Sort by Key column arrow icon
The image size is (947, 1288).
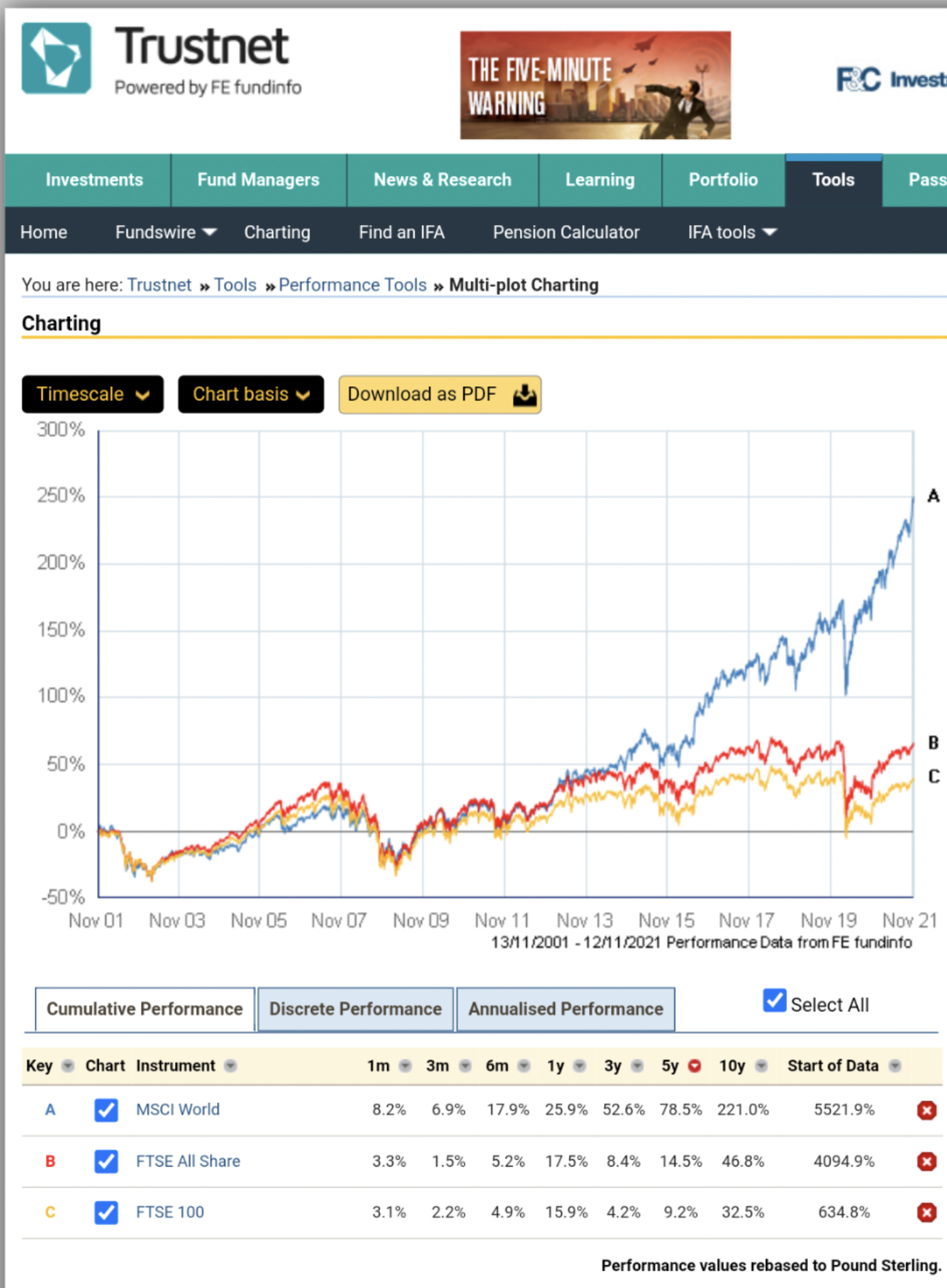coord(68,1065)
